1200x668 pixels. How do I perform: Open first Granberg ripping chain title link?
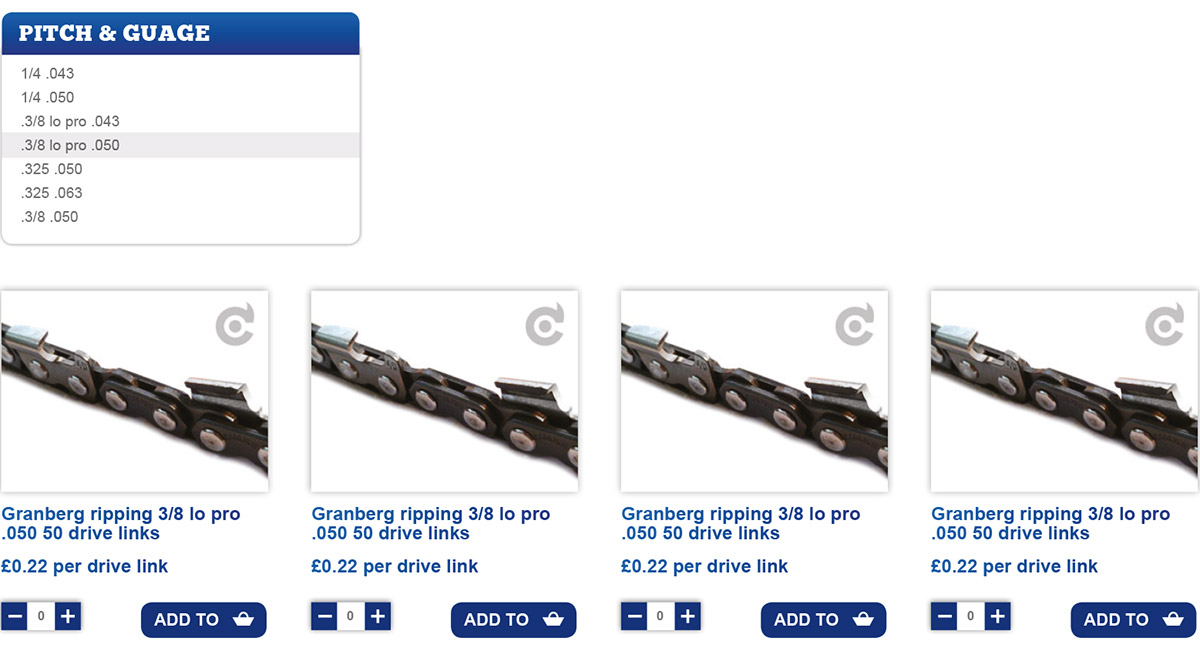pos(121,523)
